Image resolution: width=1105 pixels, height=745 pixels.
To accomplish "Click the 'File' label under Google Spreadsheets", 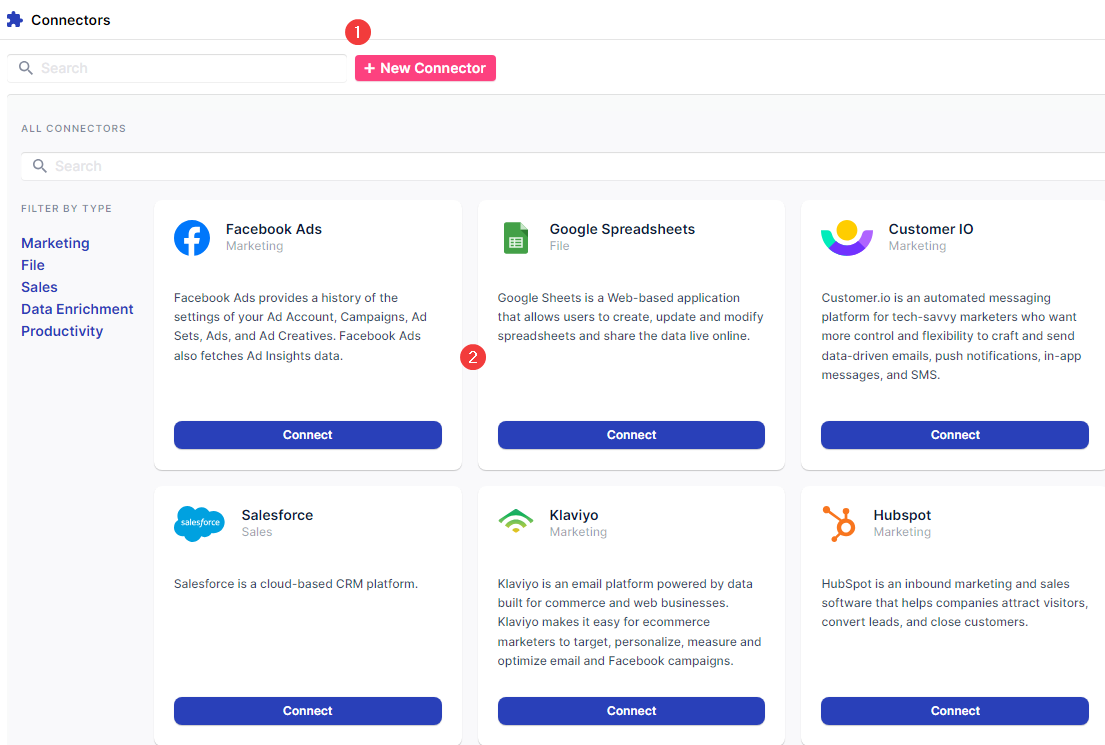I will pyautogui.click(x=560, y=246).
